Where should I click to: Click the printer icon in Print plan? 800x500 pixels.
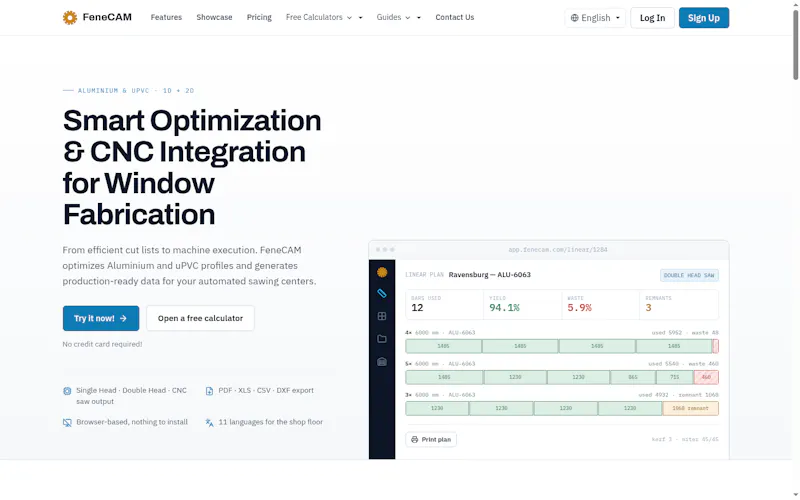coord(414,439)
